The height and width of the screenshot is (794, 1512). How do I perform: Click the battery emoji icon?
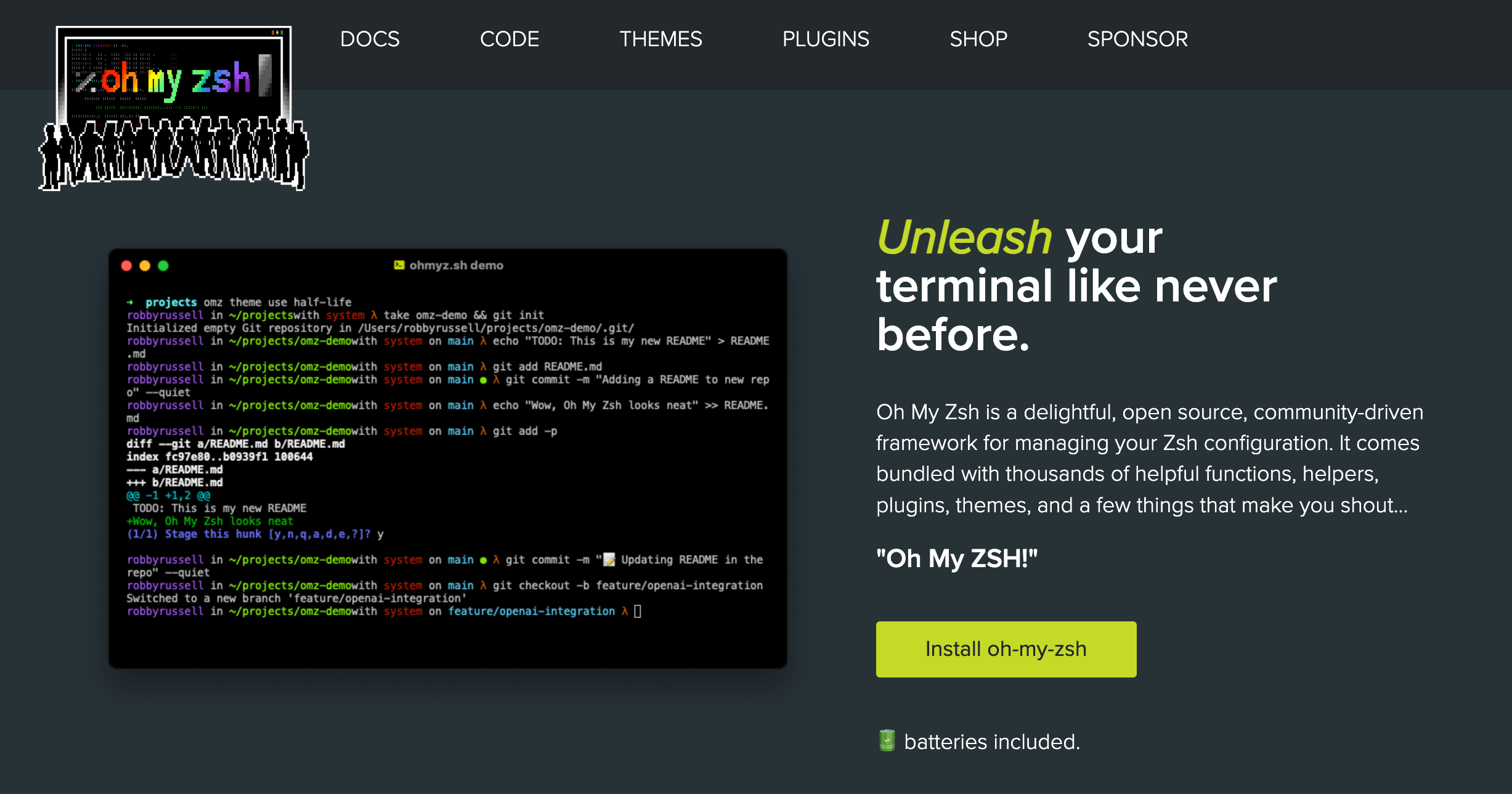tap(887, 740)
